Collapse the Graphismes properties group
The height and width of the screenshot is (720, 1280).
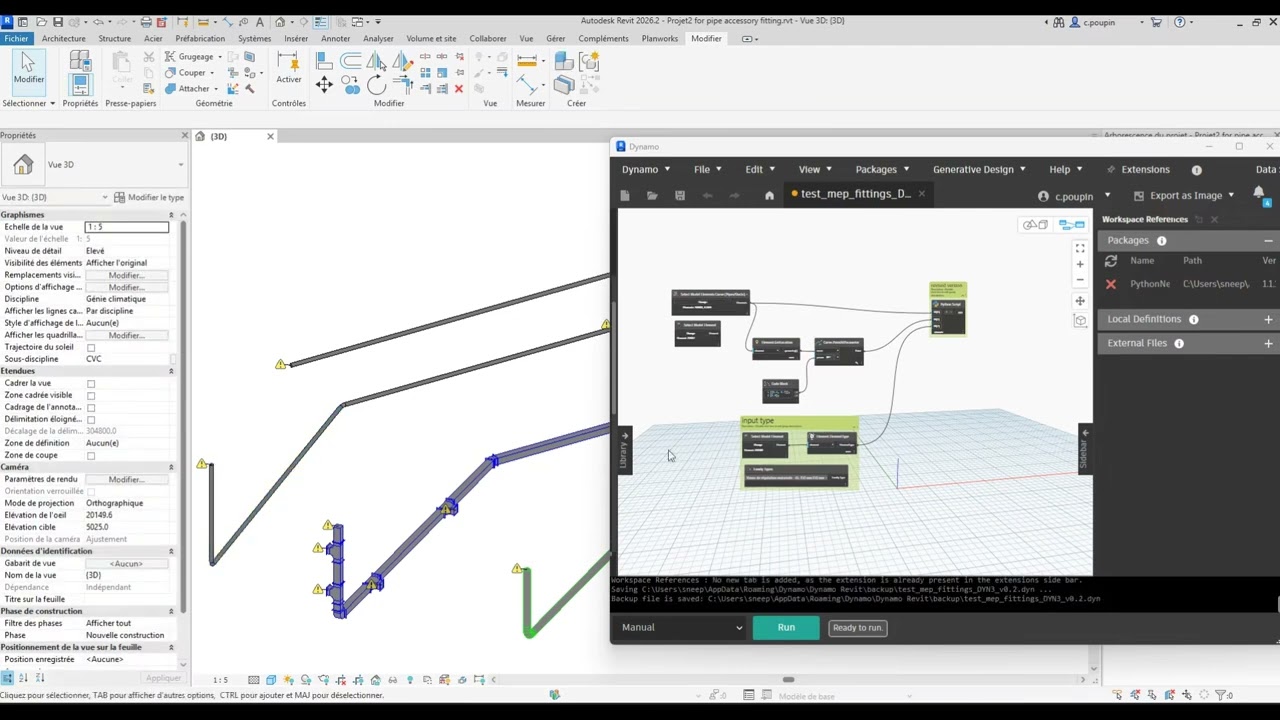(171, 215)
